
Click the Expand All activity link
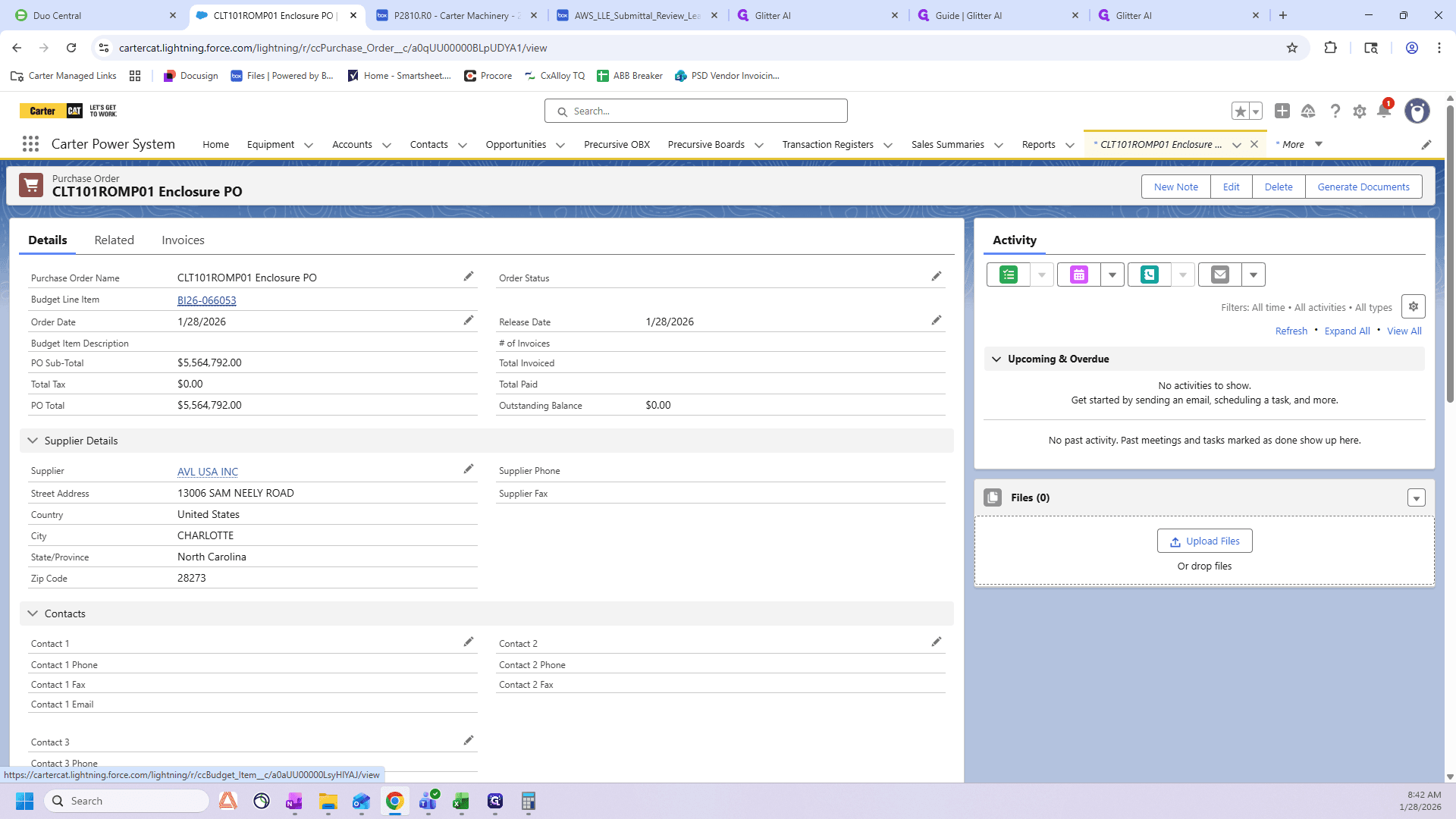pos(1347,331)
